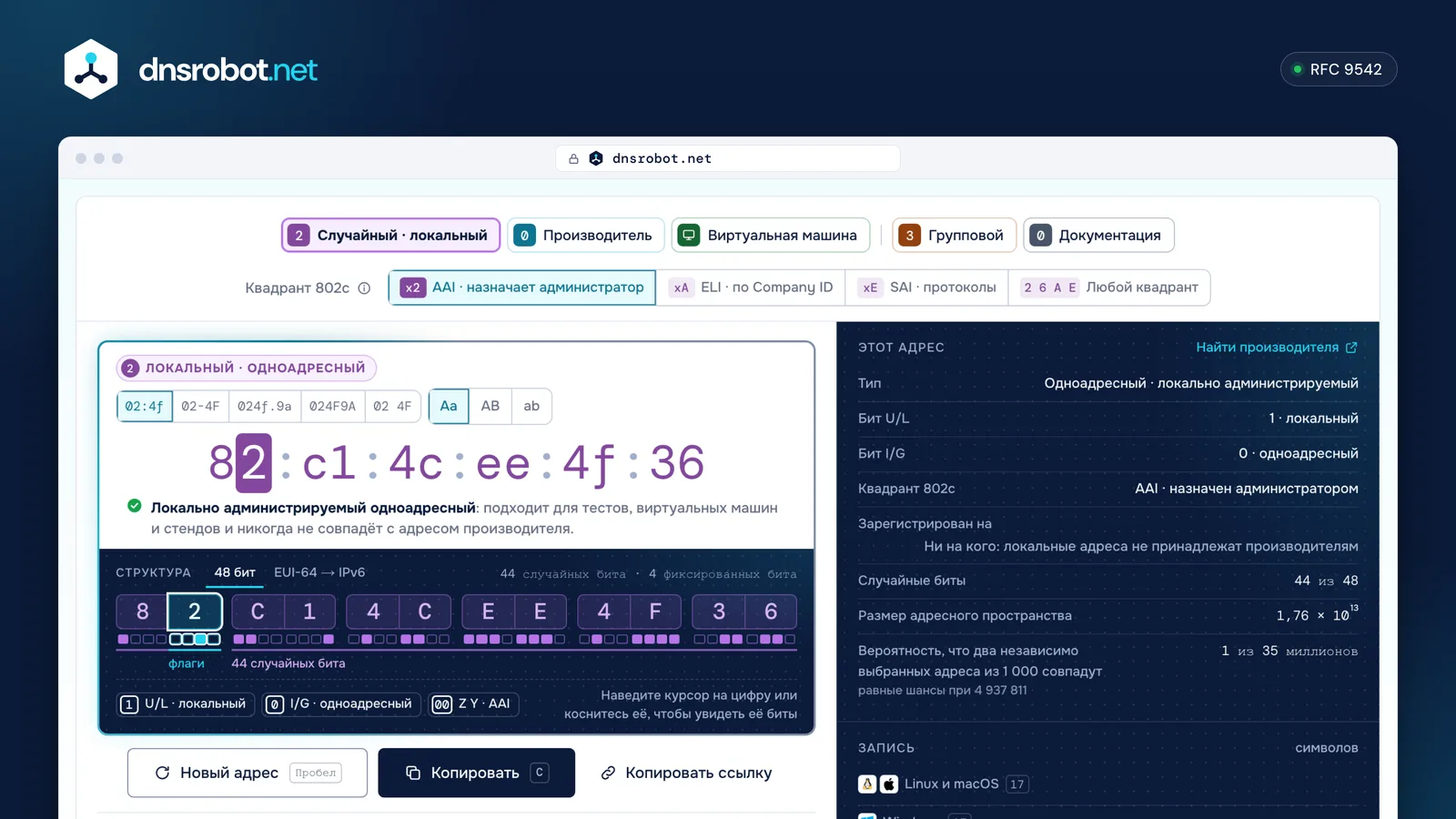Click Копировать ссылку

click(x=686, y=773)
